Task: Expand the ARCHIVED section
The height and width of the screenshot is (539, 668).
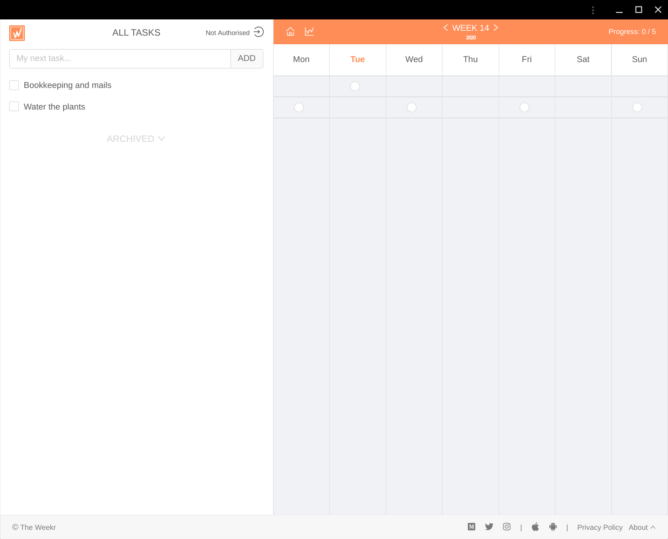Action: click(136, 139)
